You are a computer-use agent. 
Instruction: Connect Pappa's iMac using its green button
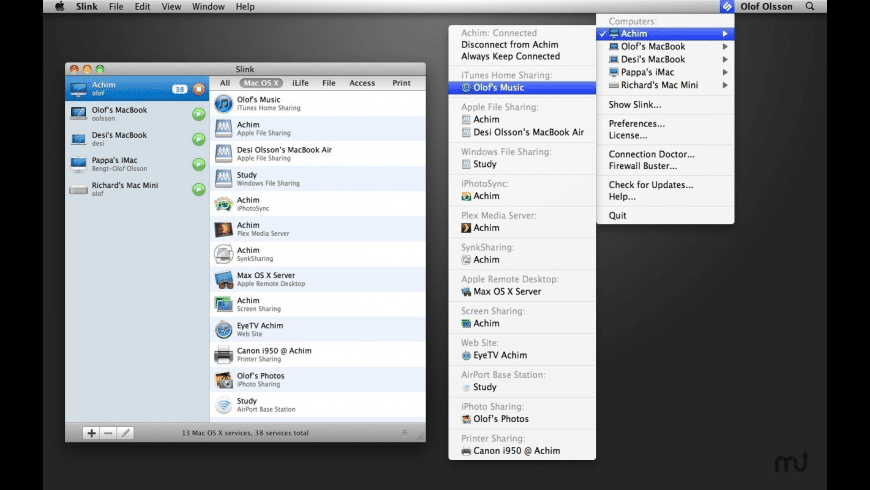pos(198,164)
